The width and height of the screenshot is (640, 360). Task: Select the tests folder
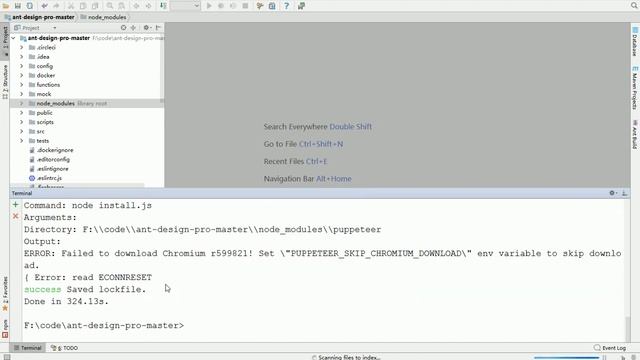click(42, 141)
